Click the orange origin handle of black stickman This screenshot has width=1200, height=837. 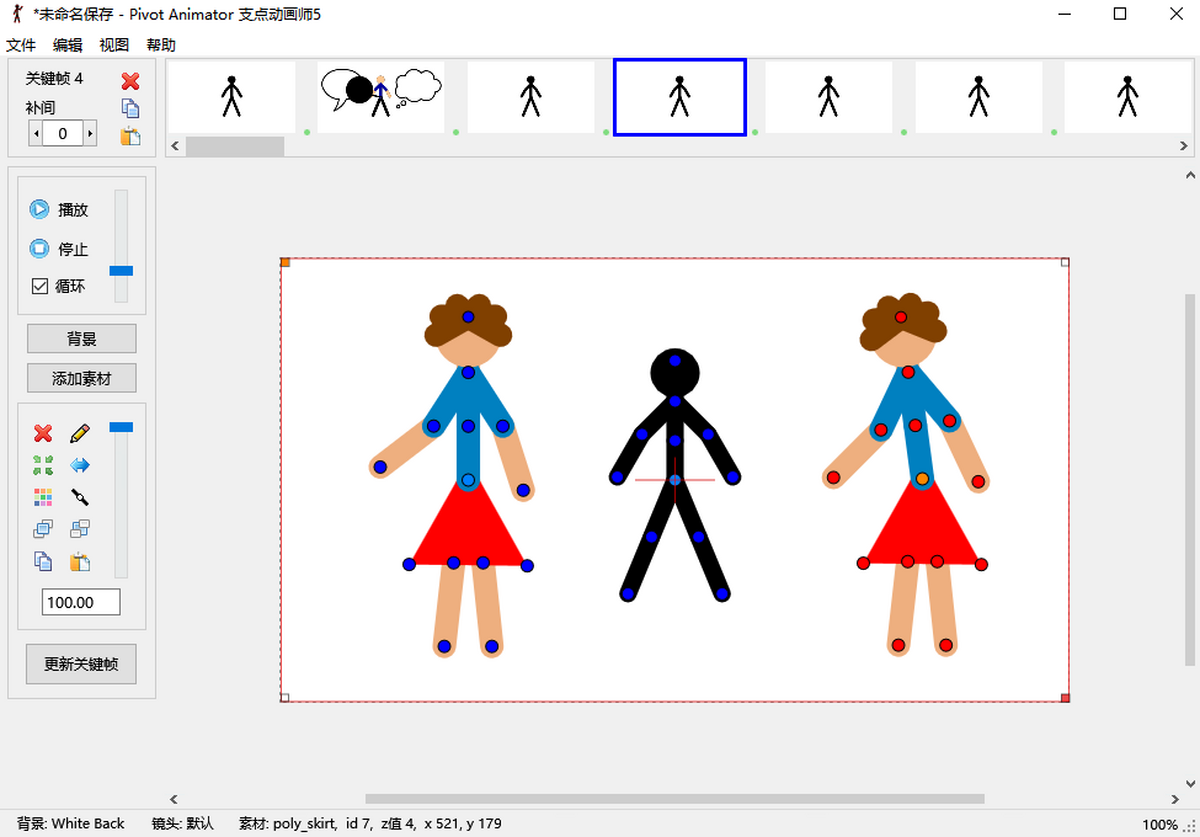click(675, 480)
